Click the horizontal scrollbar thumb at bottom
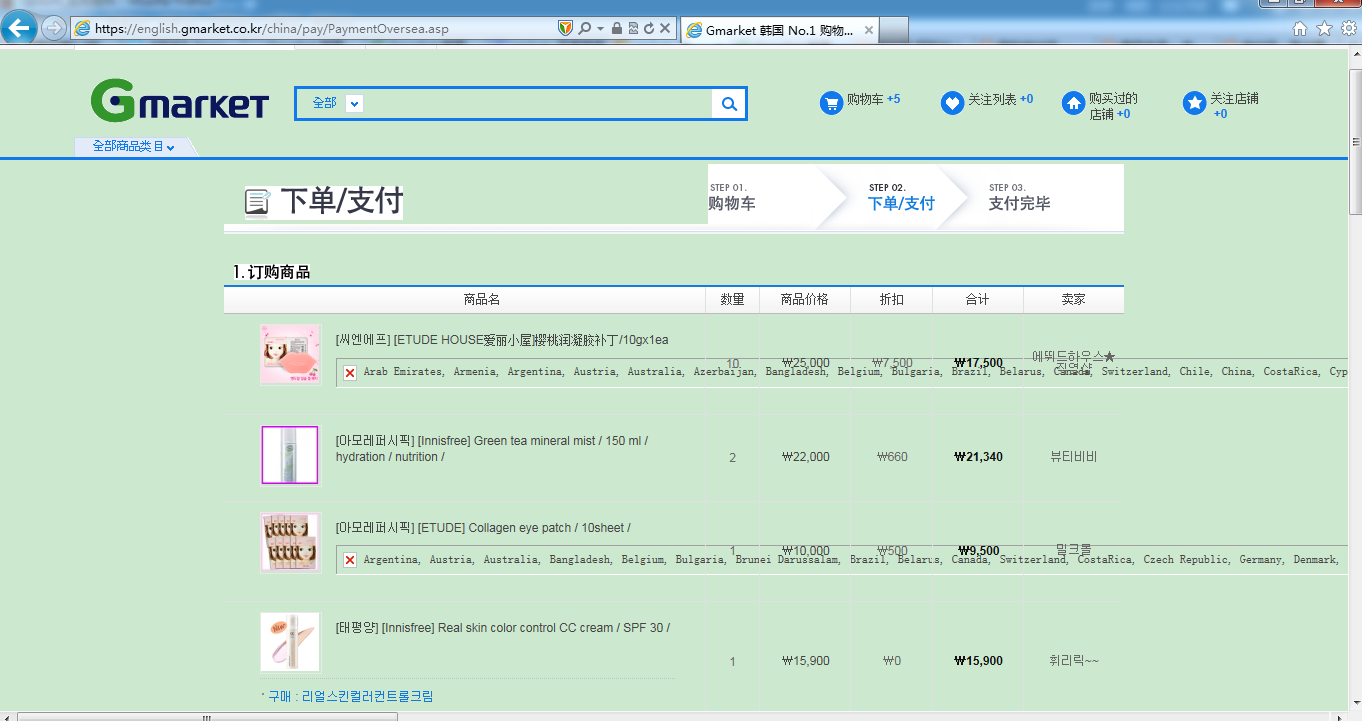Screen dimensions: 1362x721 pos(208,716)
